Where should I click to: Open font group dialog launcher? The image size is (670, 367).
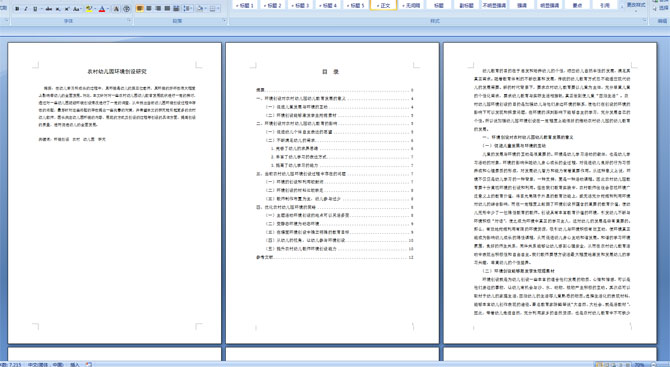[x=129, y=20]
